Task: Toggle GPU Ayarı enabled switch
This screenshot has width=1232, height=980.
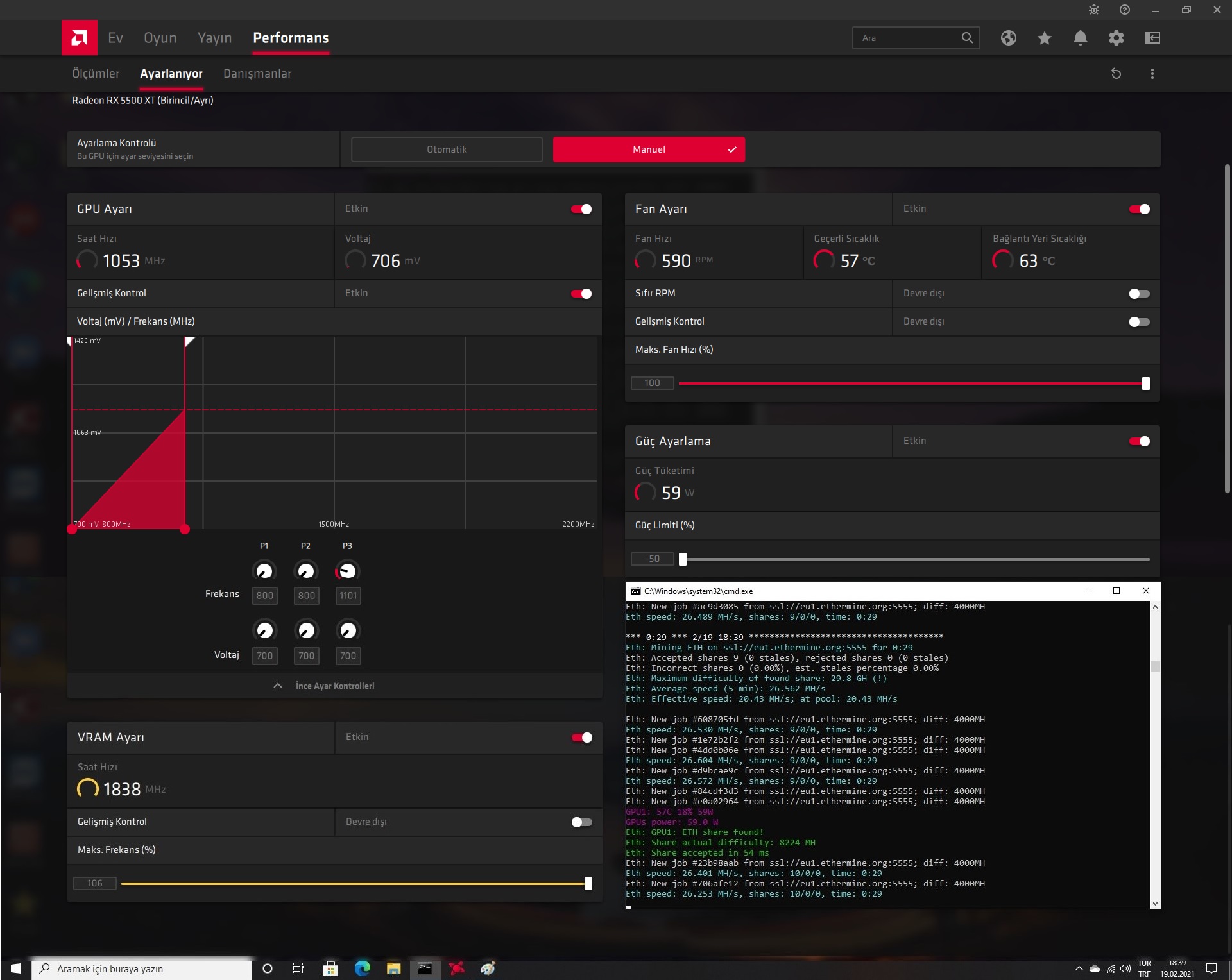Action: coord(581,209)
